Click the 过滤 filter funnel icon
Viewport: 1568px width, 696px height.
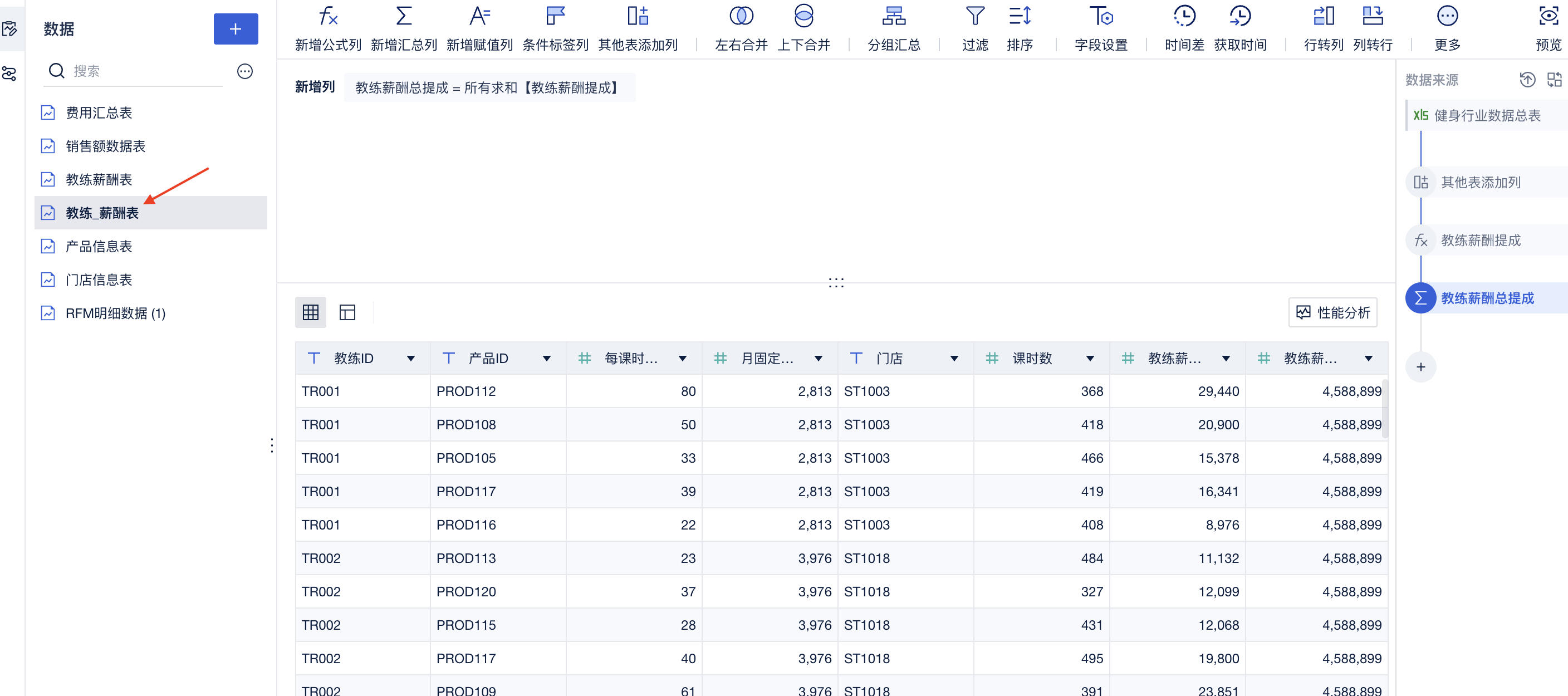coord(974,17)
